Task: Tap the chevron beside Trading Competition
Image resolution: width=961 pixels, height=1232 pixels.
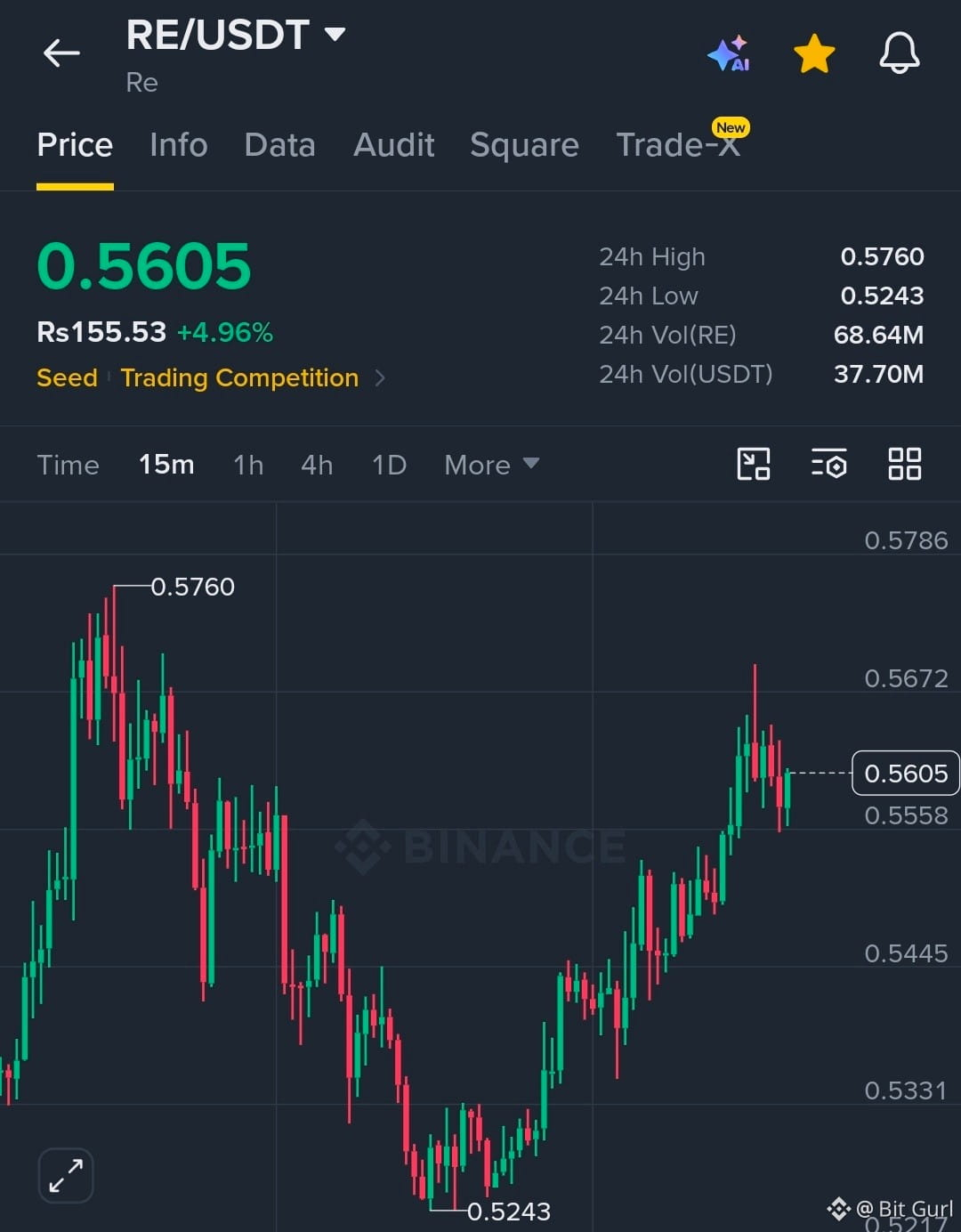Action: [380, 378]
